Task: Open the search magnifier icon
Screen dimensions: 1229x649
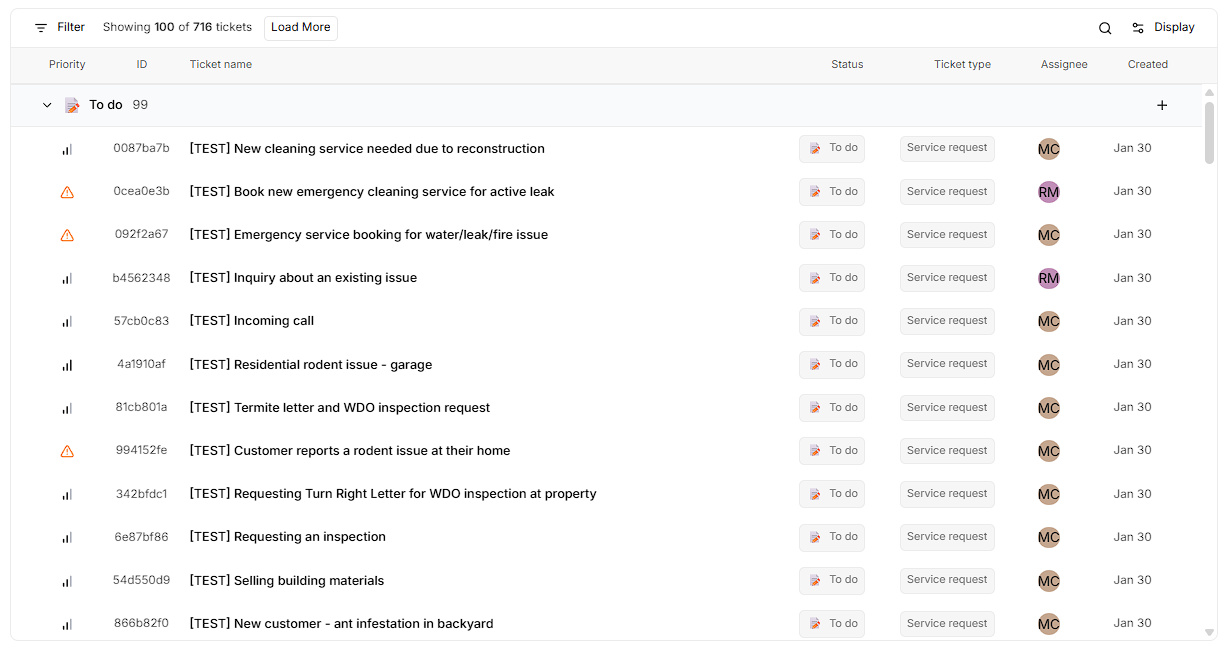Action: point(1105,28)
